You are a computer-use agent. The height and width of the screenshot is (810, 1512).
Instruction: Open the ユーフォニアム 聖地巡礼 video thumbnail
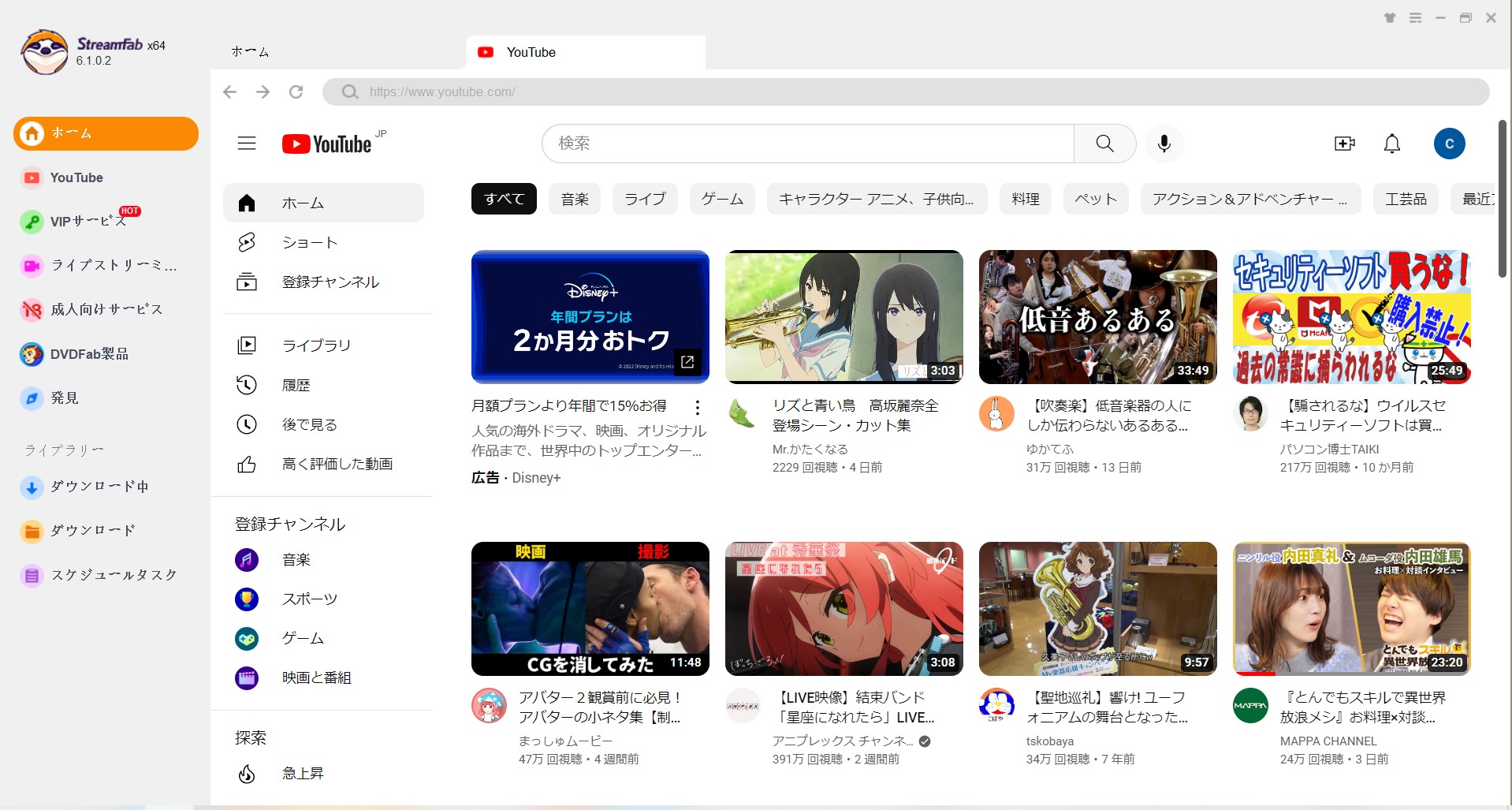[x=1098, y=609]
